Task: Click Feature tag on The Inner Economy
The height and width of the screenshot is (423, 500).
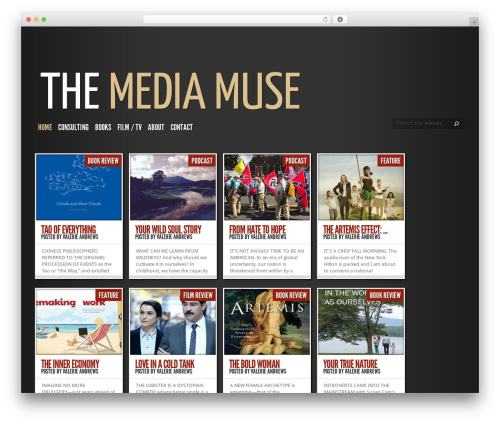Action: (109, 295)
